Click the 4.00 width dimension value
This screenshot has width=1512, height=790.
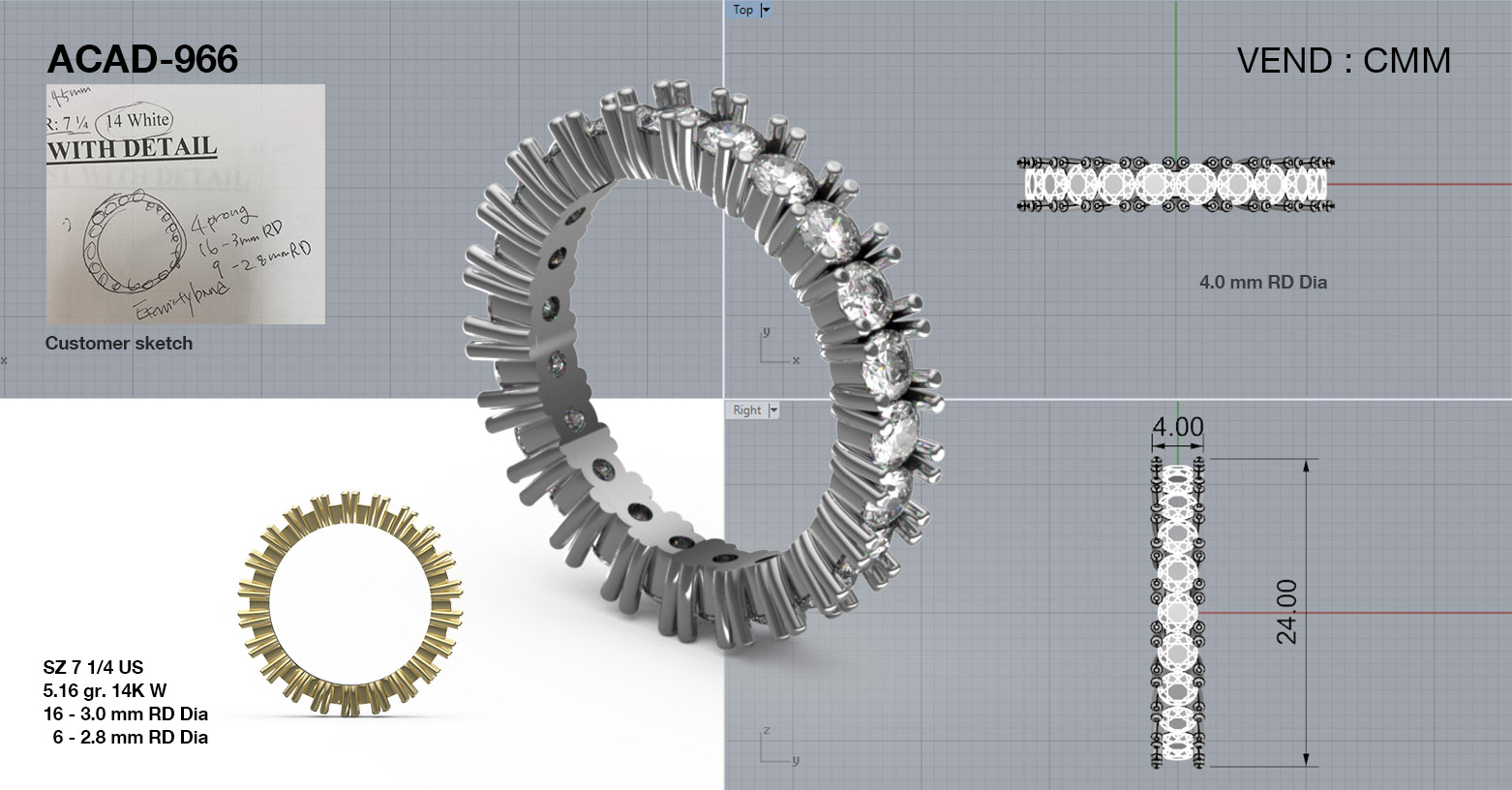[1178, 427]
